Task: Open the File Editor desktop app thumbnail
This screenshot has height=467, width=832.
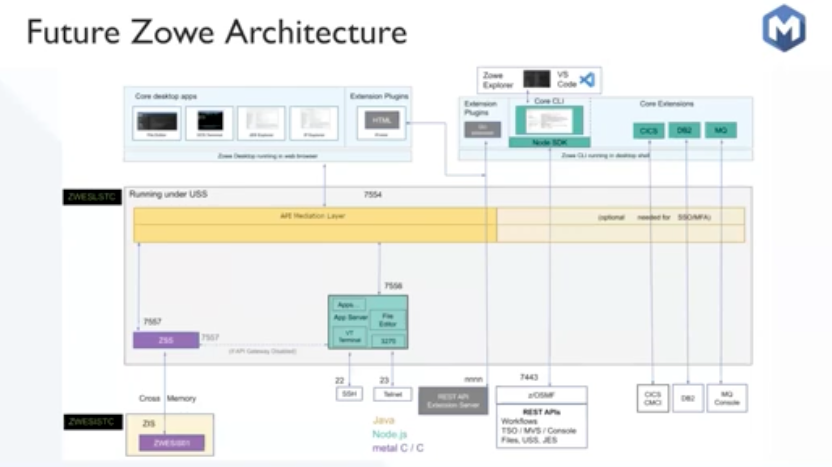Action: (157, 122)
